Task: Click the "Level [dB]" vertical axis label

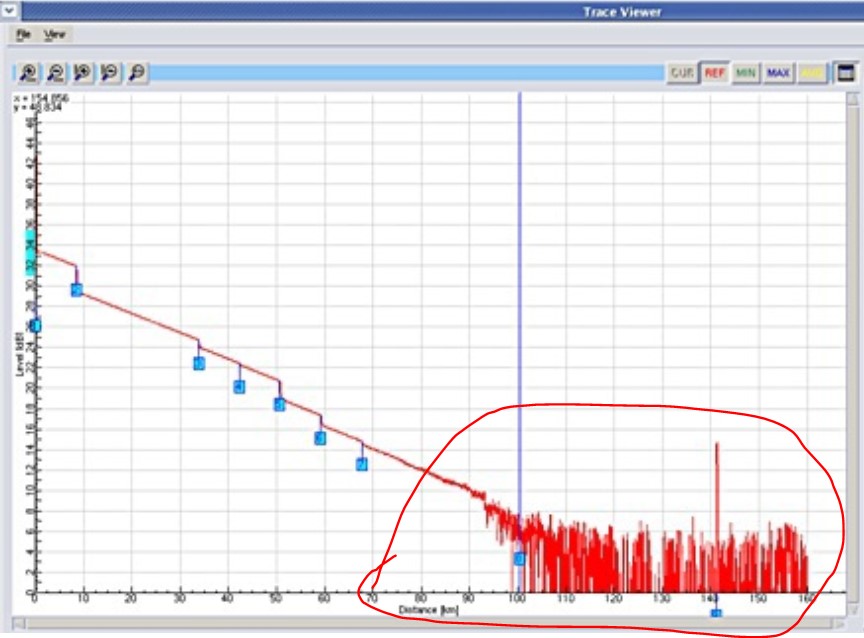Action: pyautogui.click(x=19, y=354)
